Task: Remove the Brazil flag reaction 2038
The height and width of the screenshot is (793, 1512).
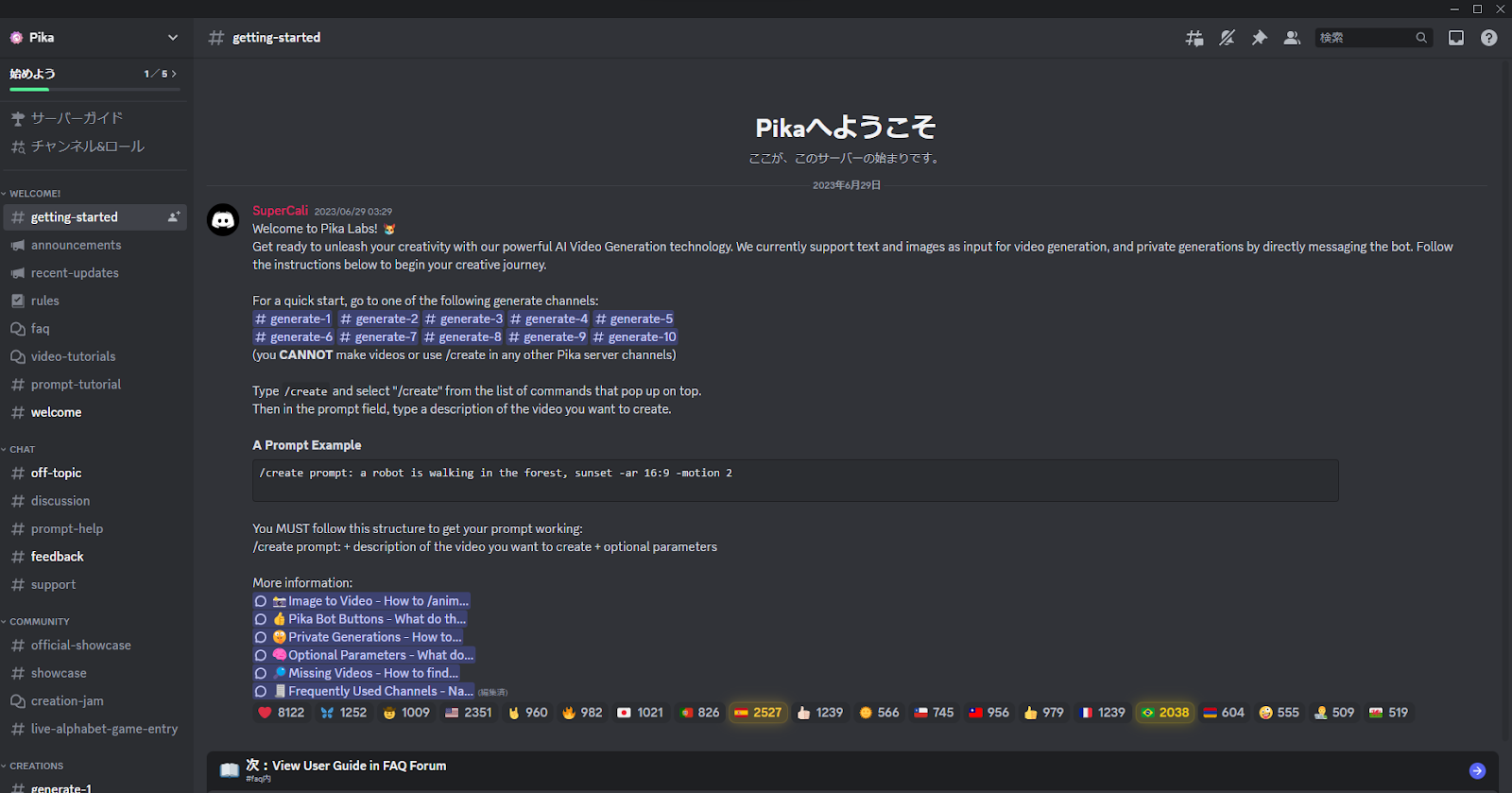Action: click(1164, 713)
